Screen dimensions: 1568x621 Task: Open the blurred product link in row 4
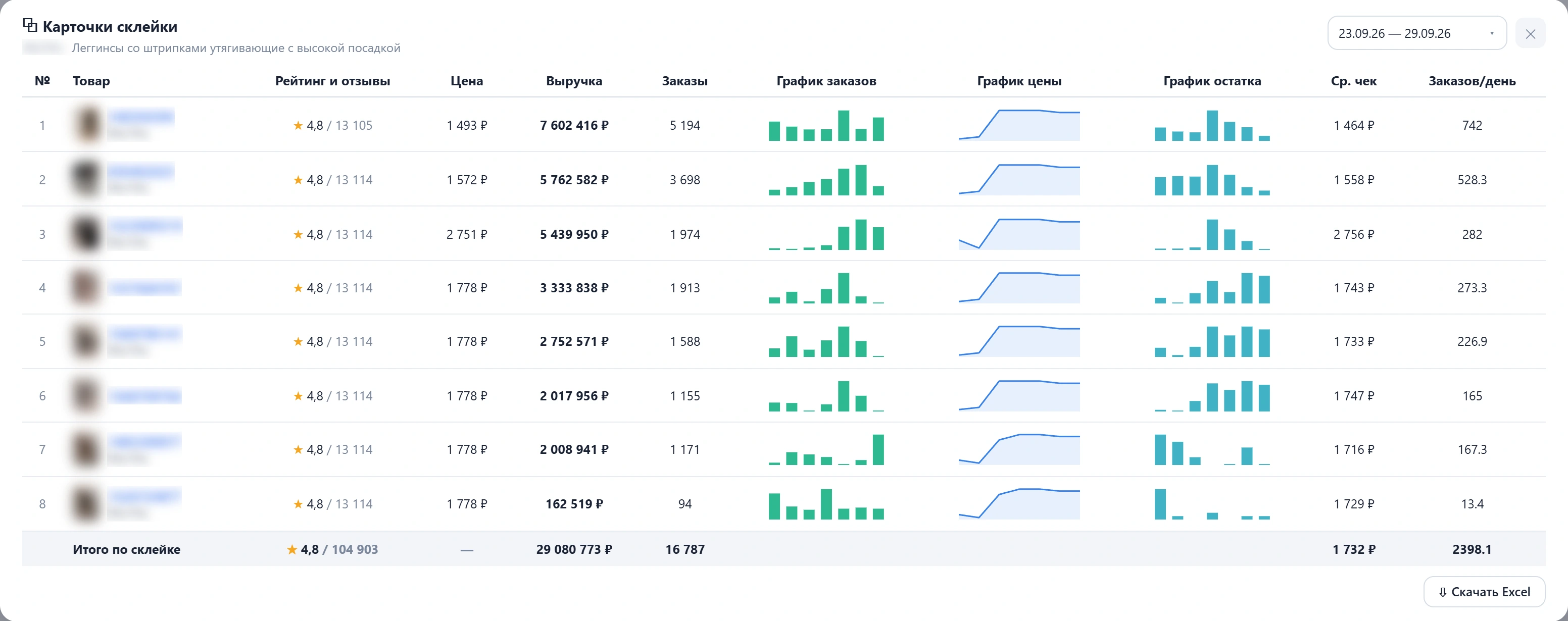[x=145, y=287]
